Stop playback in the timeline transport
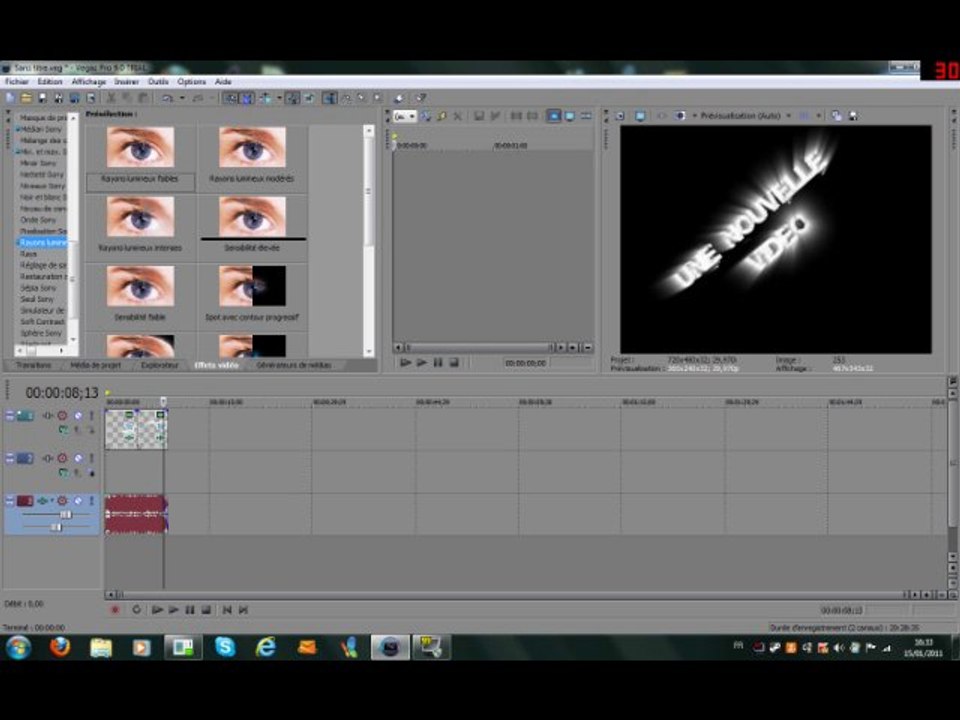The height and width of the screenshot is (720, 960). click(x=206, y=610)
